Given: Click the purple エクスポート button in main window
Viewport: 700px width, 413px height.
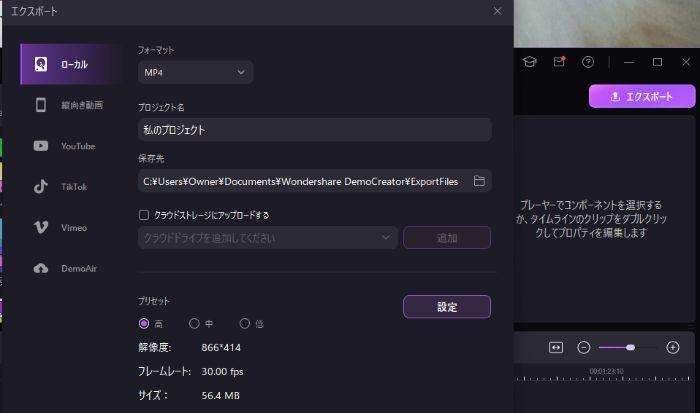Looking at the screenshot, I should [642, 96].
